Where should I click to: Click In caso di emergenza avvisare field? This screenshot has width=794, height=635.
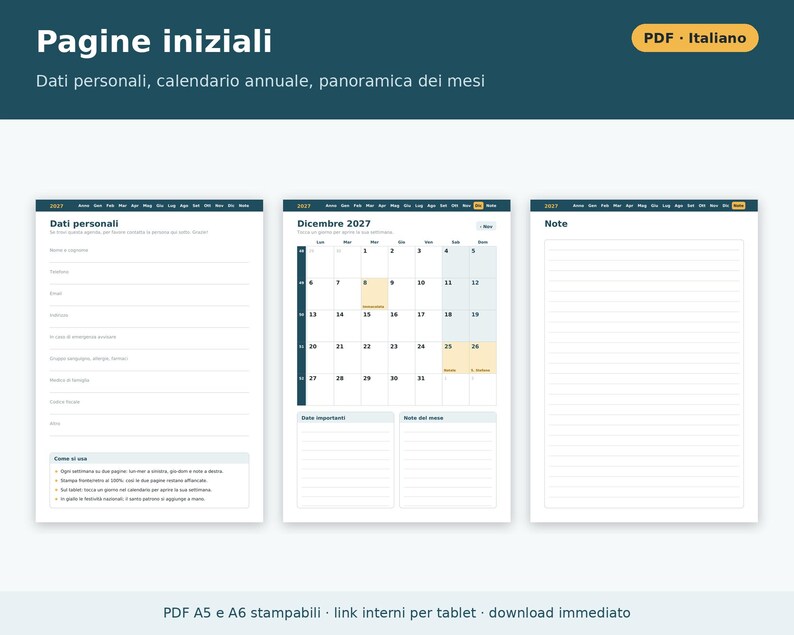pyautogui.click(x=149, y=341)
